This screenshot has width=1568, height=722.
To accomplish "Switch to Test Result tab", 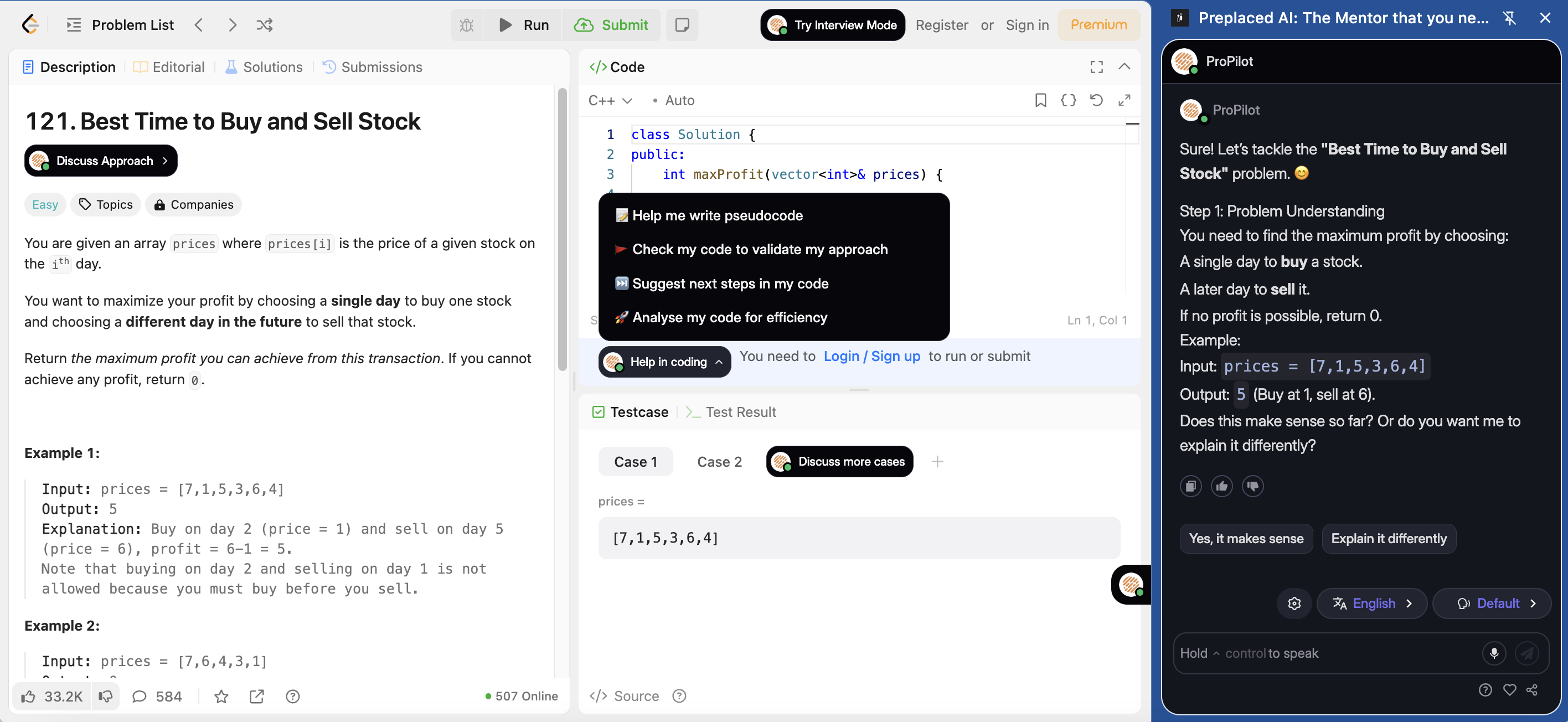I will pos(730,412).
